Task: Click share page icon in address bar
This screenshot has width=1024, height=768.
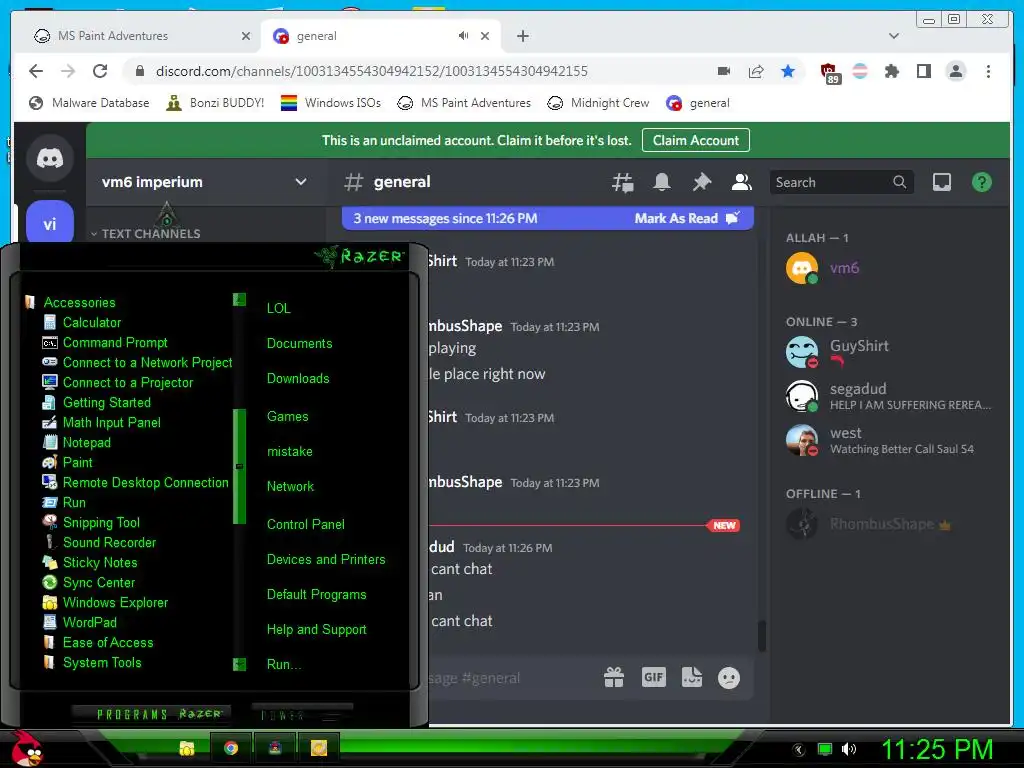Action: pos(756,71)
